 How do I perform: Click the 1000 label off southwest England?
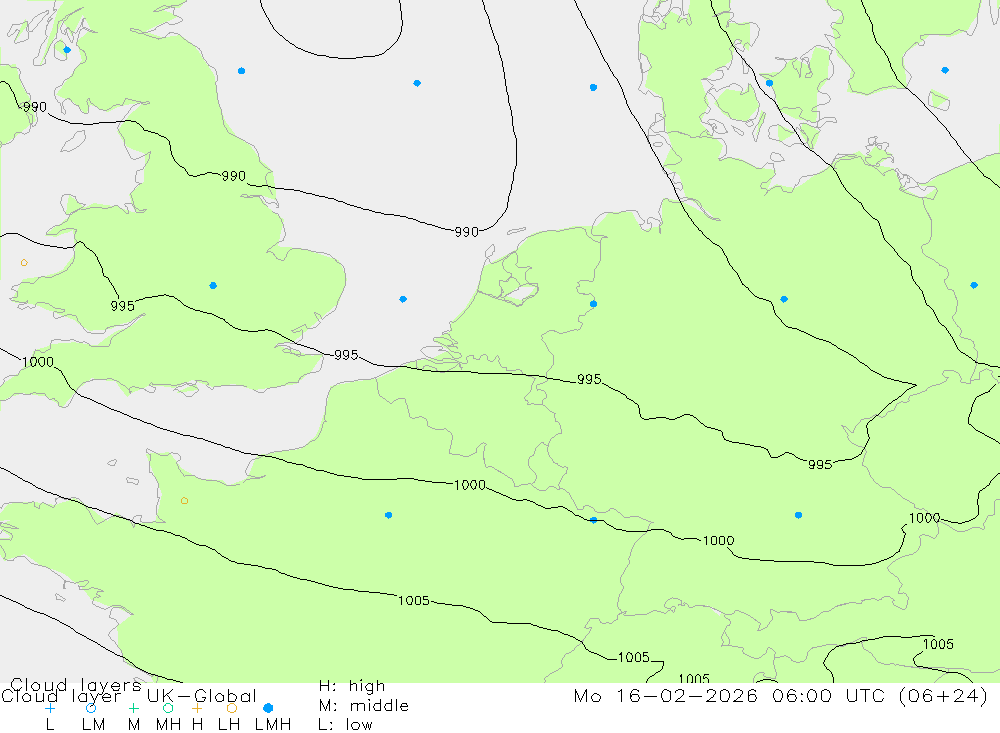pyautogui.click(x=38, y=362)
